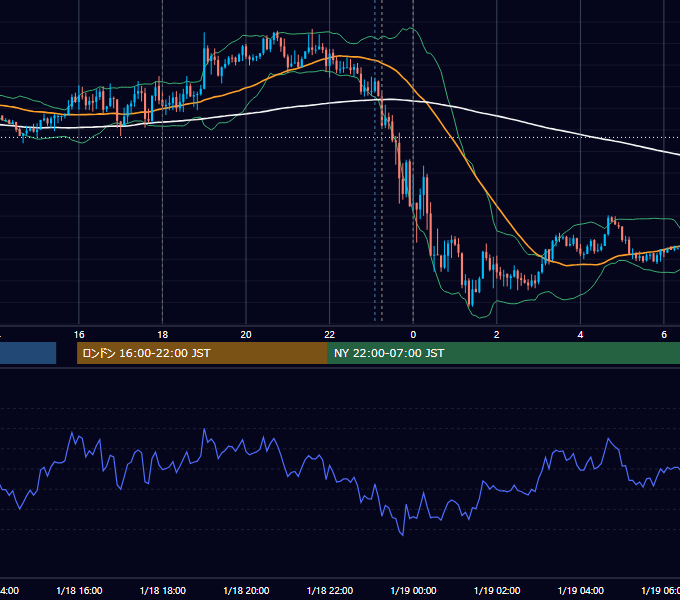
Task: Click the ロンドン 16:00-22:00 JST session bar
Action: pyautogui.click(x=202, y=353)
